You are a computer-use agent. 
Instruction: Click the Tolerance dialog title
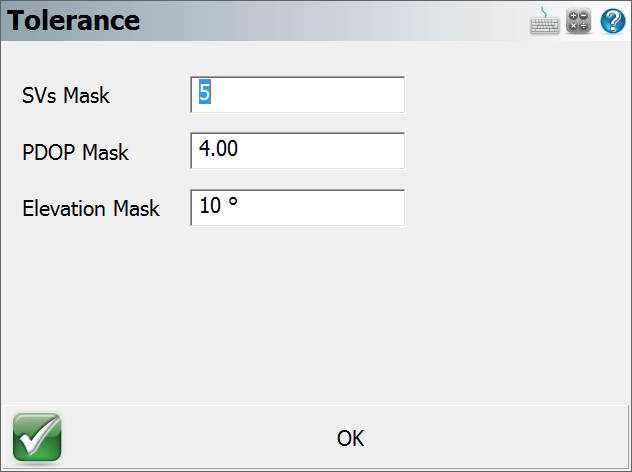pyautogui.click(x=73, y=20)
